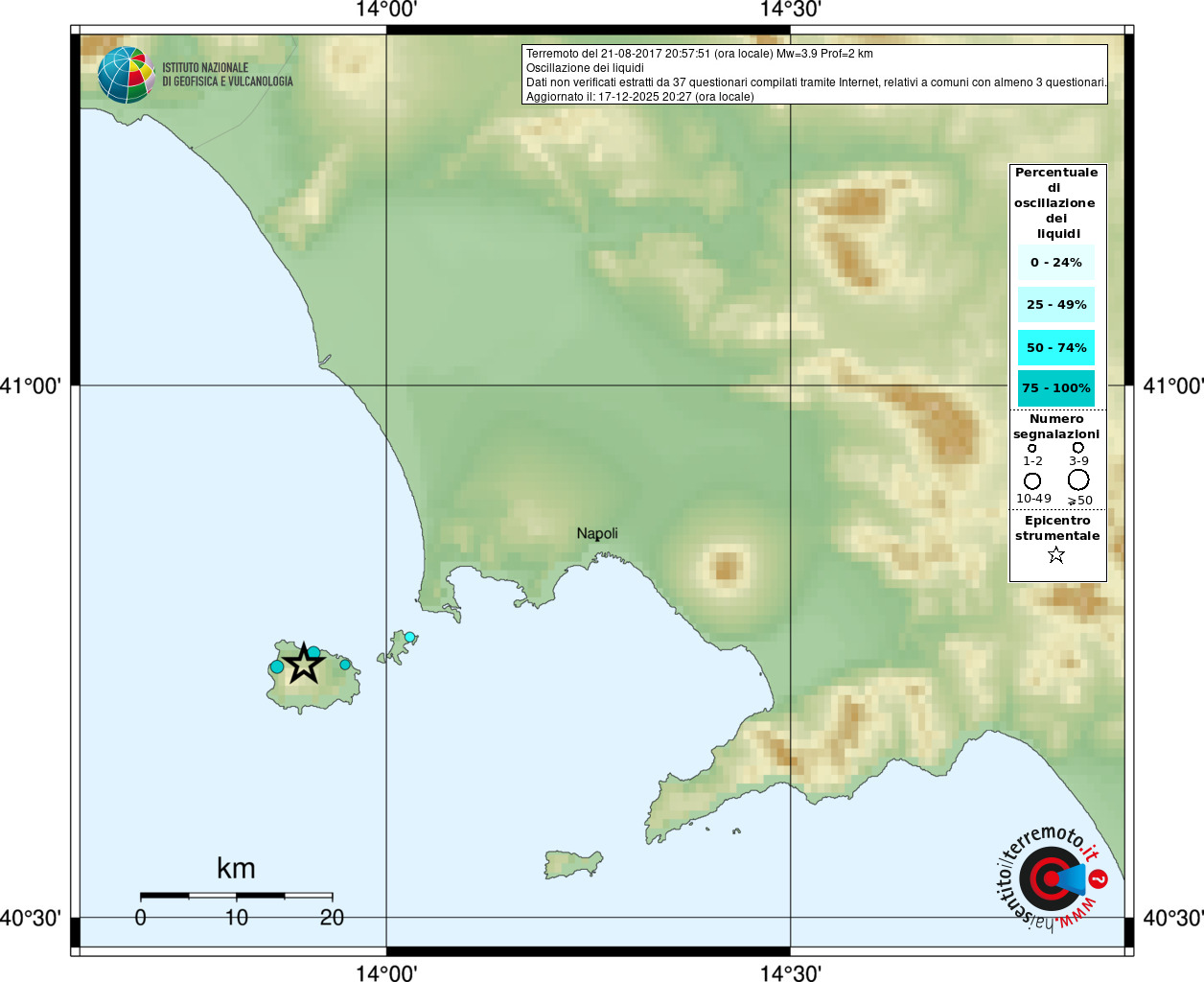Click the largest legend circle for ≥50 reports
Viewport: 1204px width, 982px height.
(1078, 479)
